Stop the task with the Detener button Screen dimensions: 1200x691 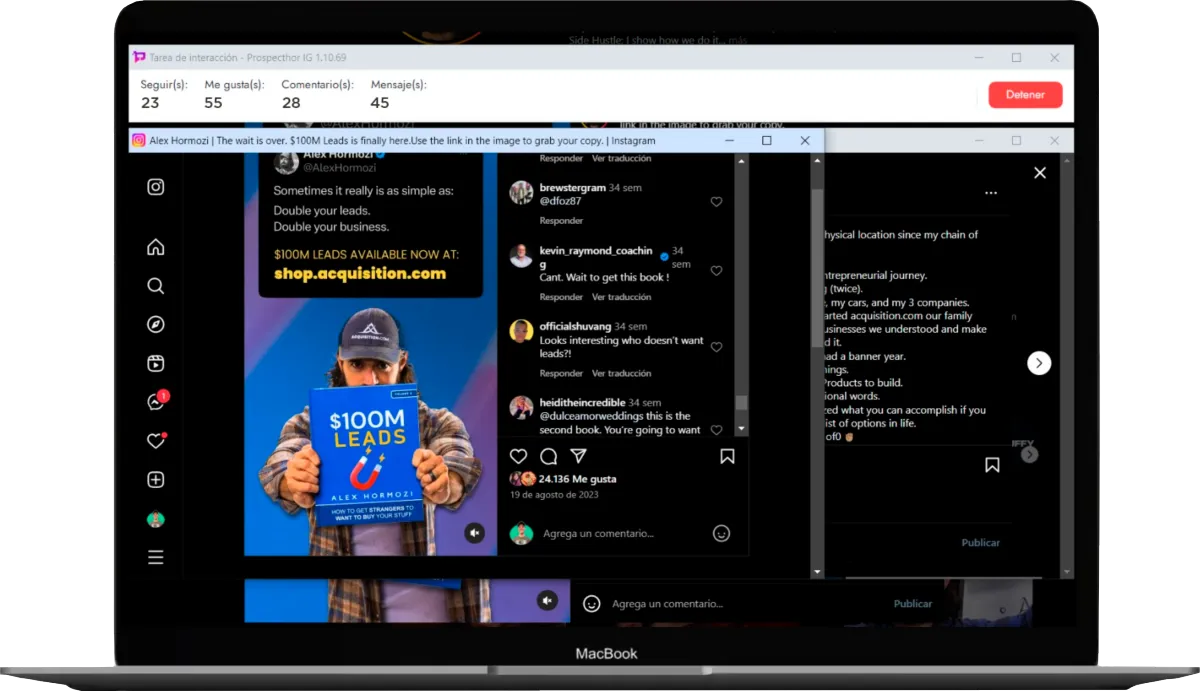coord(1025,95)
